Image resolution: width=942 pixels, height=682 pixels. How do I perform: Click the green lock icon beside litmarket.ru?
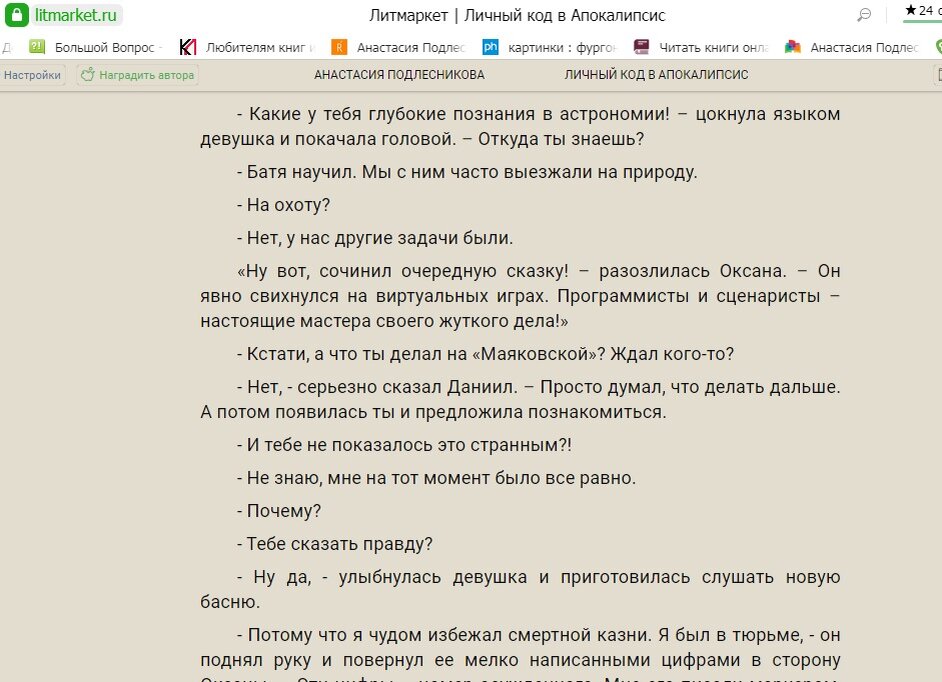(14, 14)
